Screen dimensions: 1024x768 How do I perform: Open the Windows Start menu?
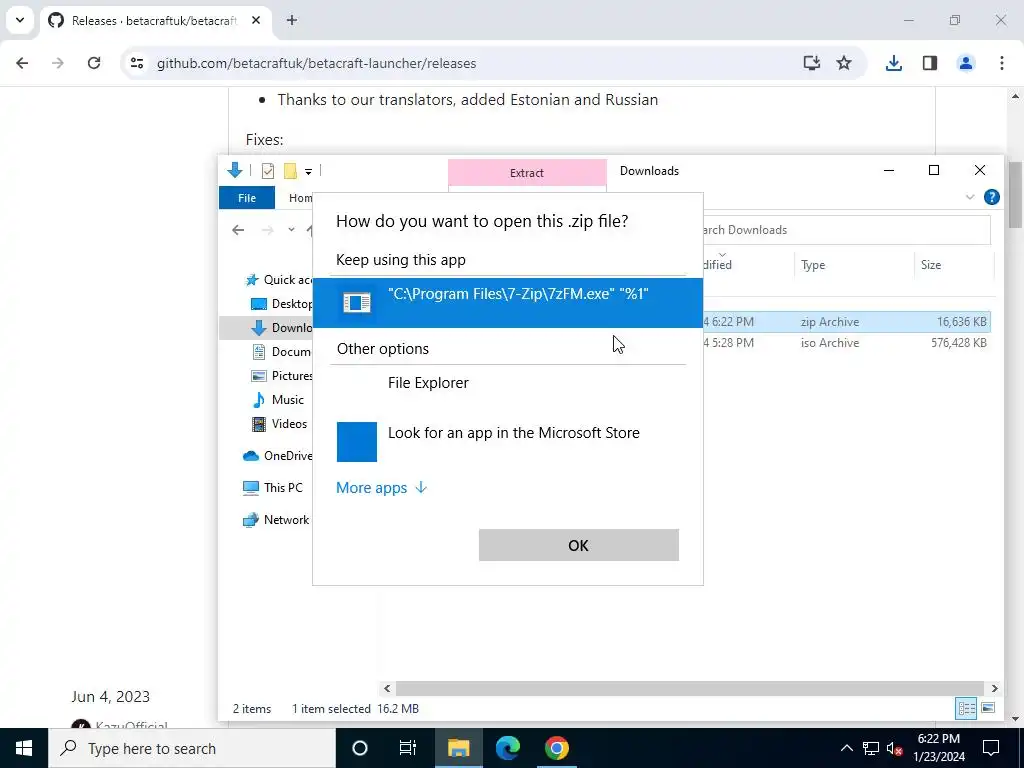coord(24,748)
